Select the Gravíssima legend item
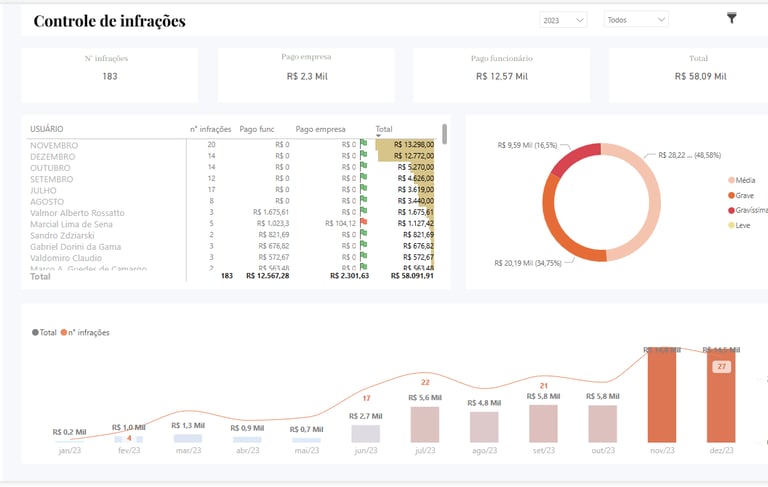The width and height of the screenshot is (768, 487). tap(748, 210)
